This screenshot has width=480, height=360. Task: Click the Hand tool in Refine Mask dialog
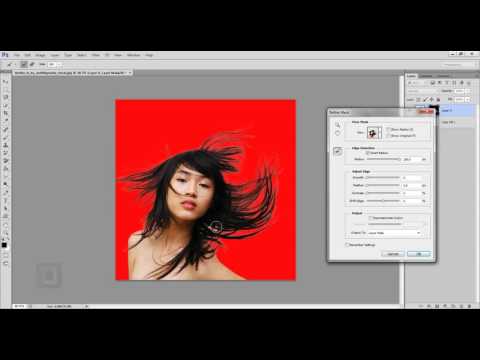pos(338,133)
